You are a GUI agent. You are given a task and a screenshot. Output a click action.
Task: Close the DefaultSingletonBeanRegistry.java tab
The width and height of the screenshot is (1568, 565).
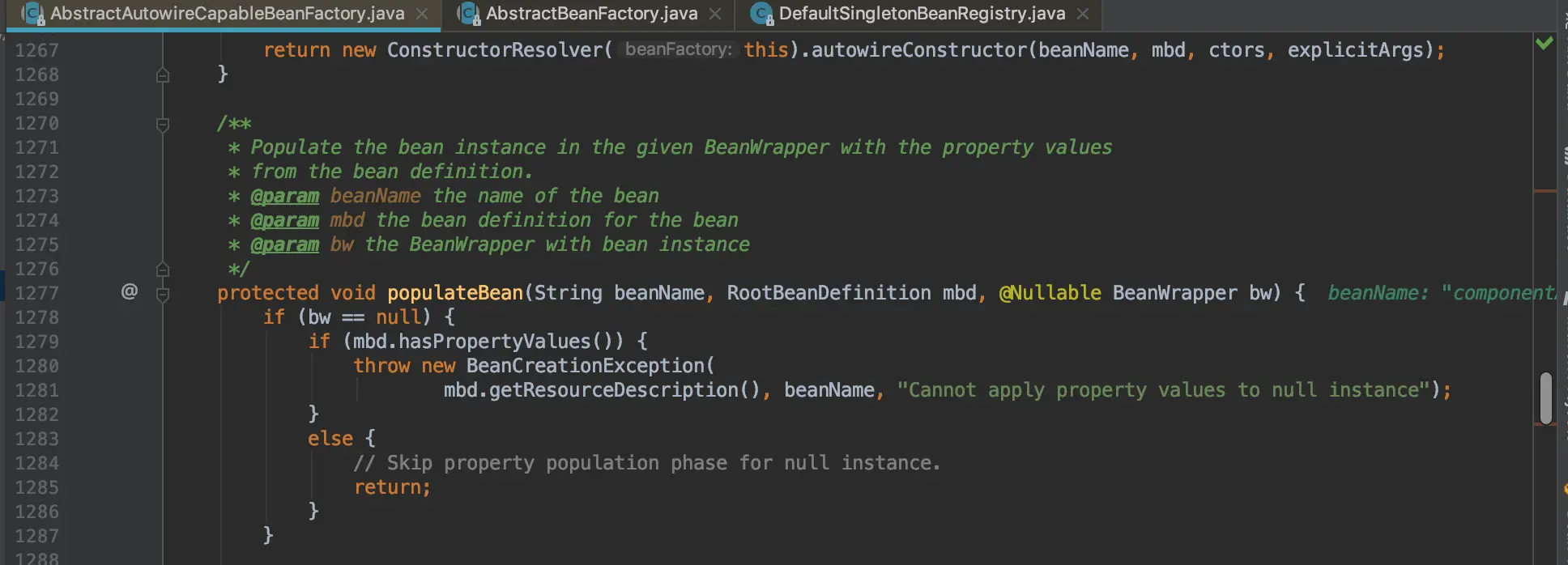click(1083, 14)
